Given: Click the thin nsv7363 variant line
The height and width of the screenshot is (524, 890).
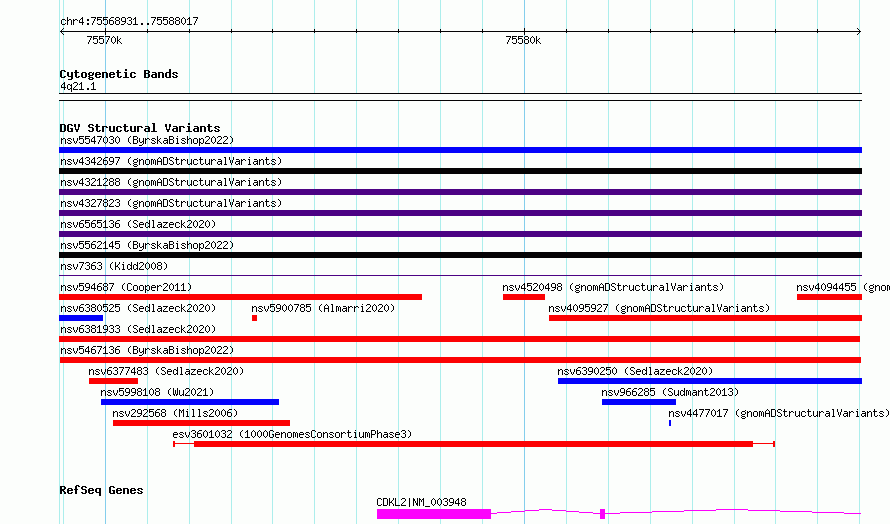Looking at the screenshot, I should click(x=460, y=276).
